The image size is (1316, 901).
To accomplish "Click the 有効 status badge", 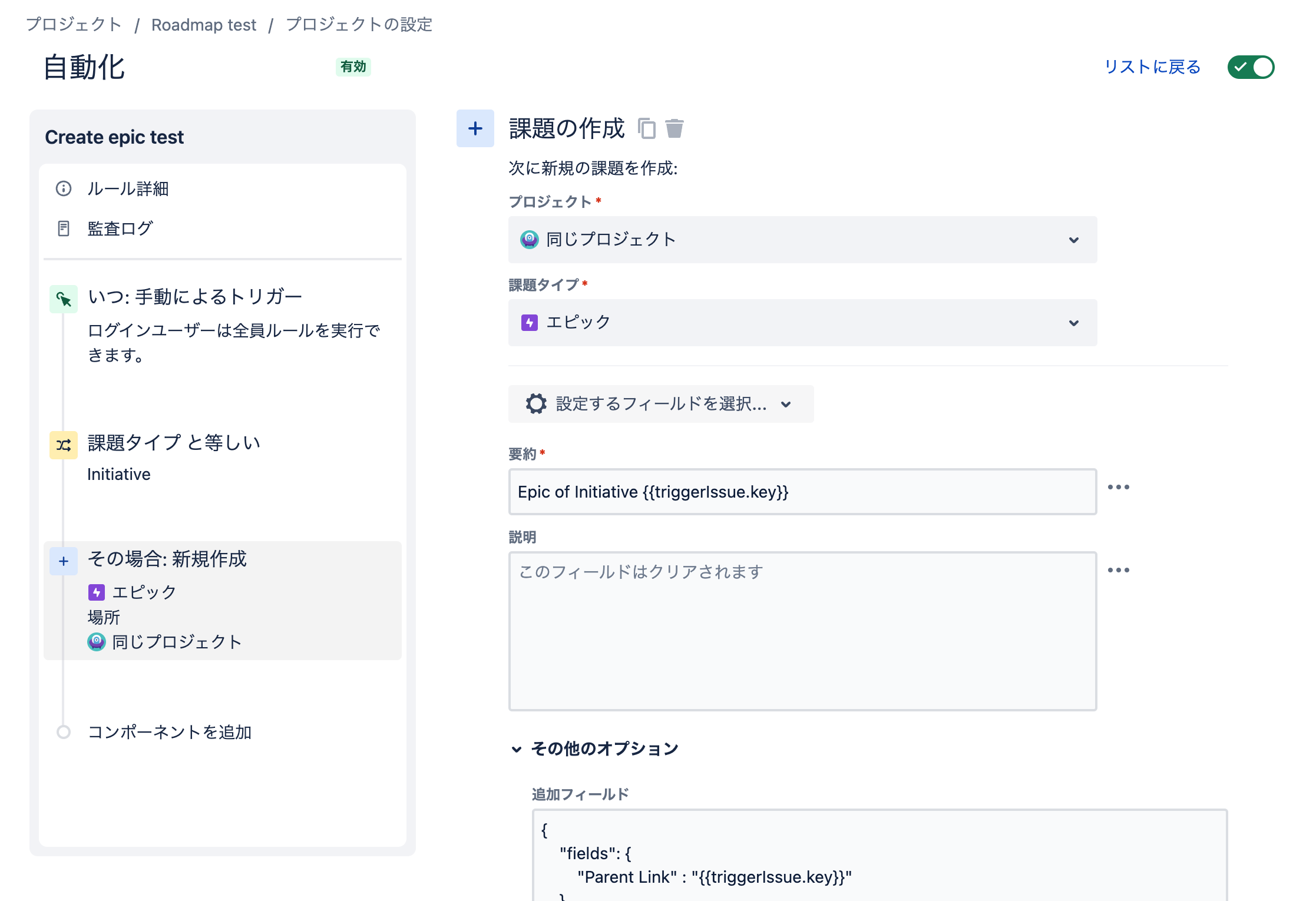I will click(353, 67).
